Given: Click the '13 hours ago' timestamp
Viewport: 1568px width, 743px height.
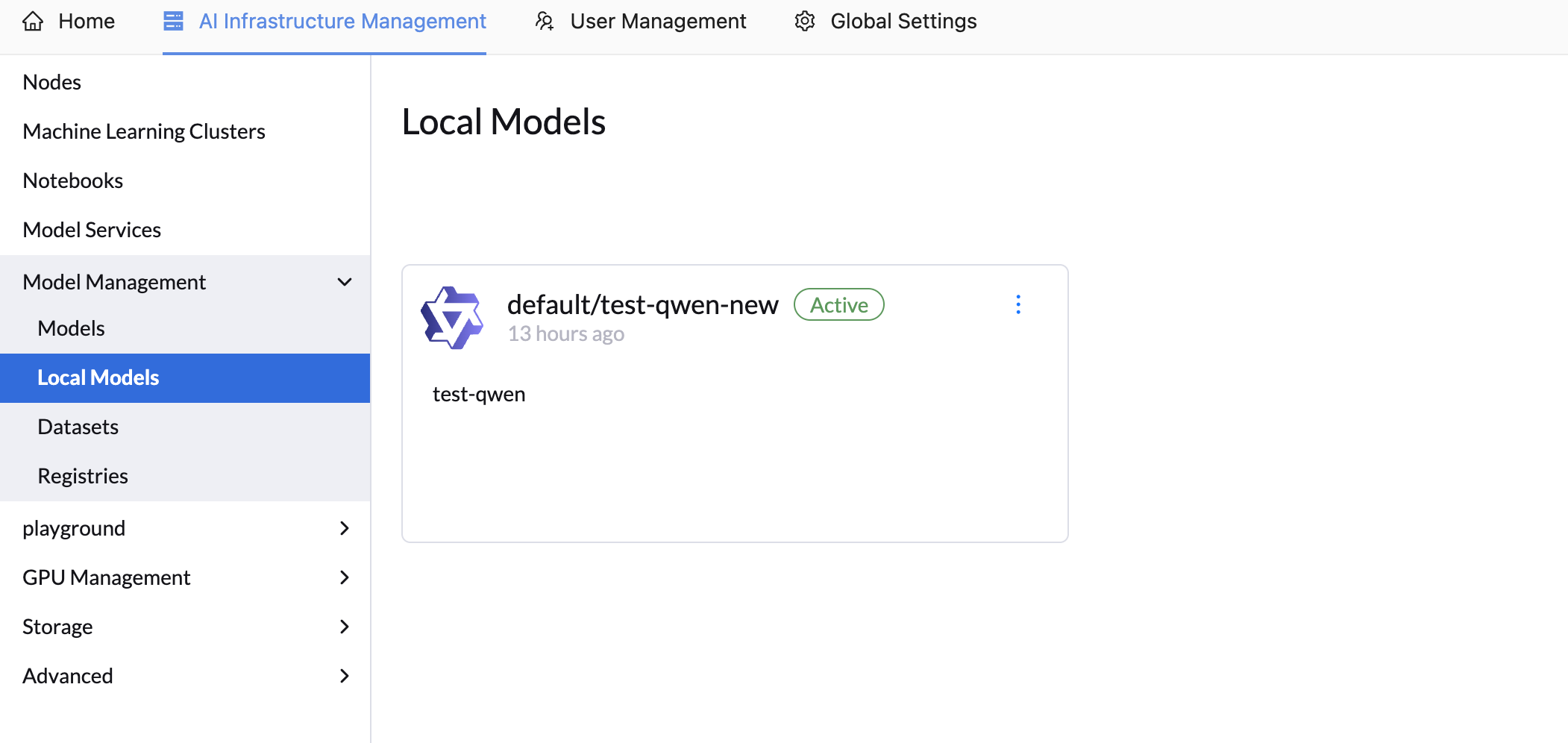Looking at the screenshot, I should pyautogui.click(x=566, y=334).
